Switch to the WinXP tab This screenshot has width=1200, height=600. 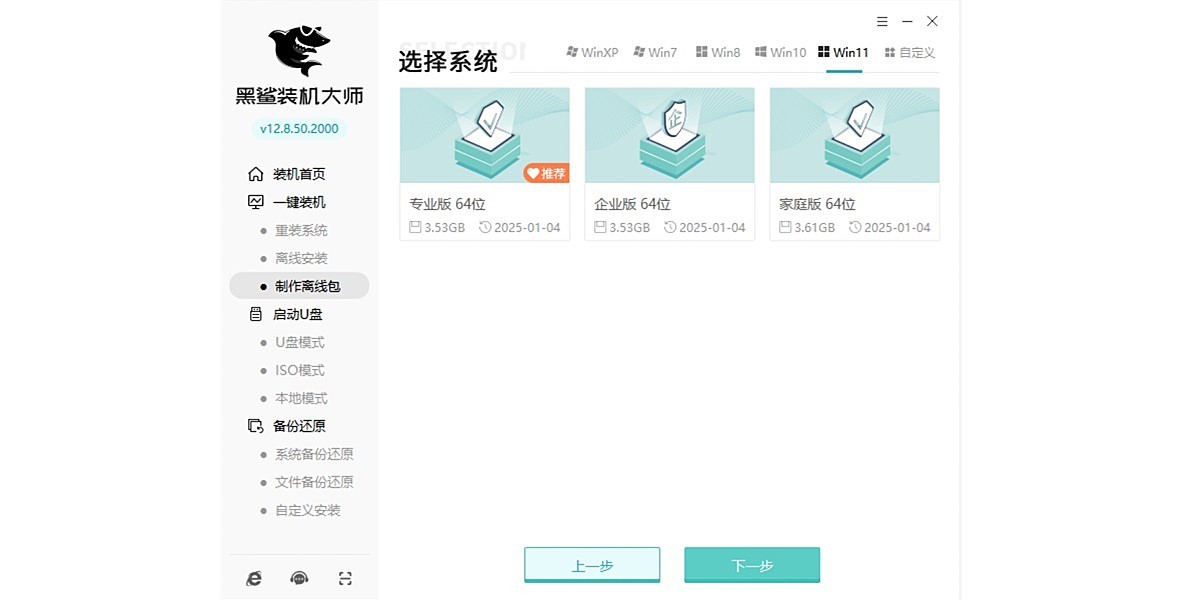click(593, 52)
